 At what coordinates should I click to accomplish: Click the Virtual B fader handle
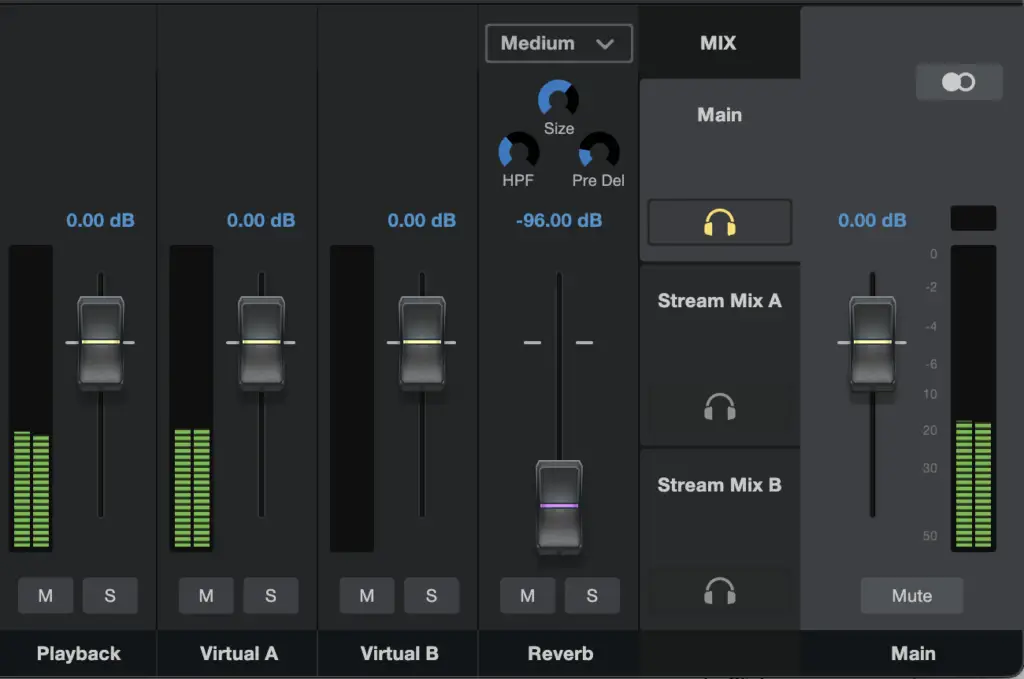pos(422,343)
